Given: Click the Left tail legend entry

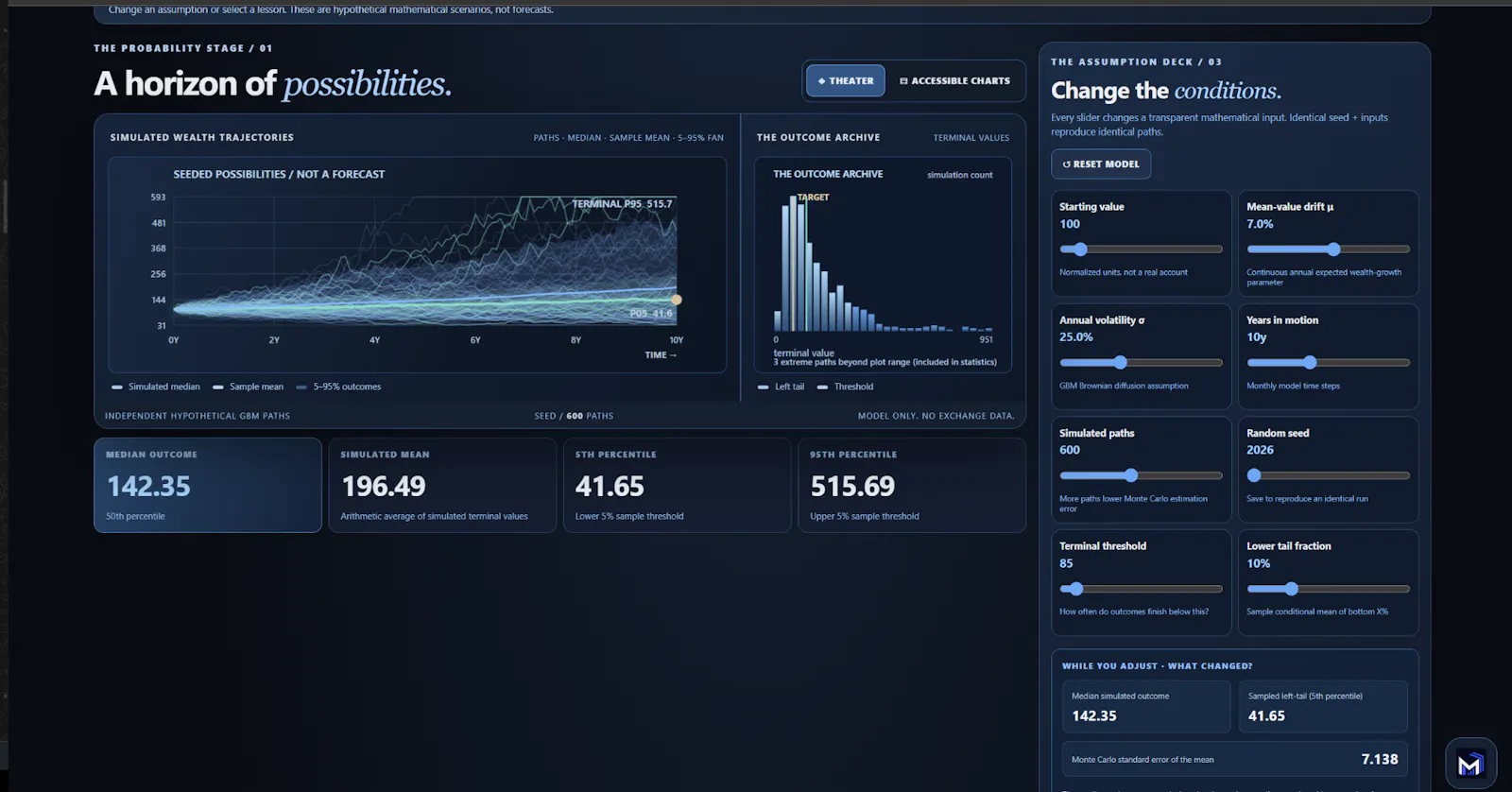Looking at the screenshot, I should click(x=781, y=387).
